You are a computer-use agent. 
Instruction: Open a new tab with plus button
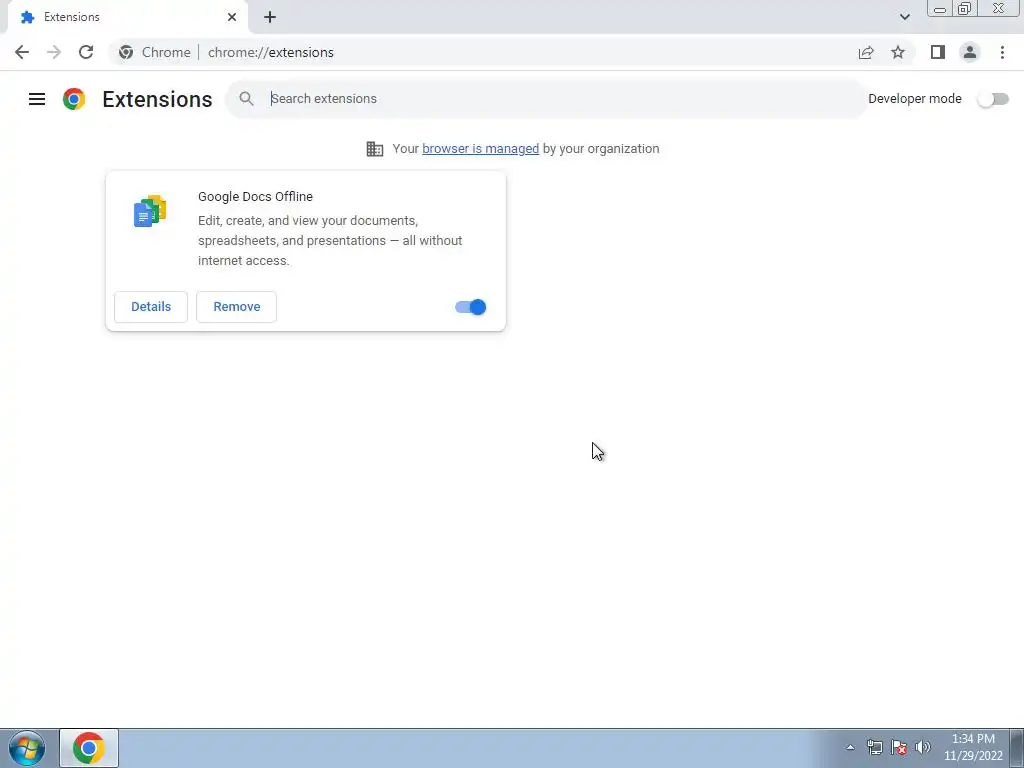270,17
